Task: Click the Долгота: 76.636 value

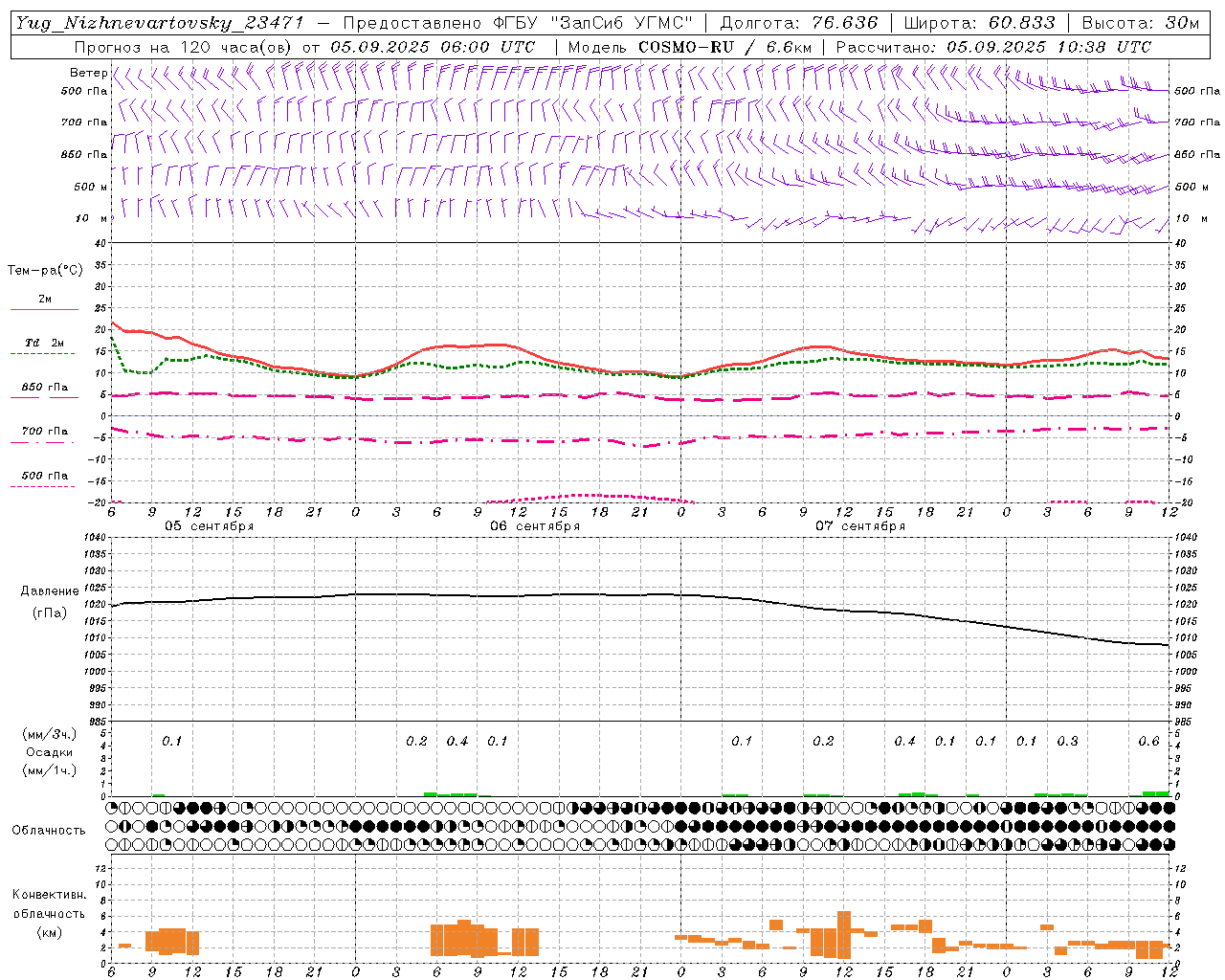Action: tap(799, 23)
